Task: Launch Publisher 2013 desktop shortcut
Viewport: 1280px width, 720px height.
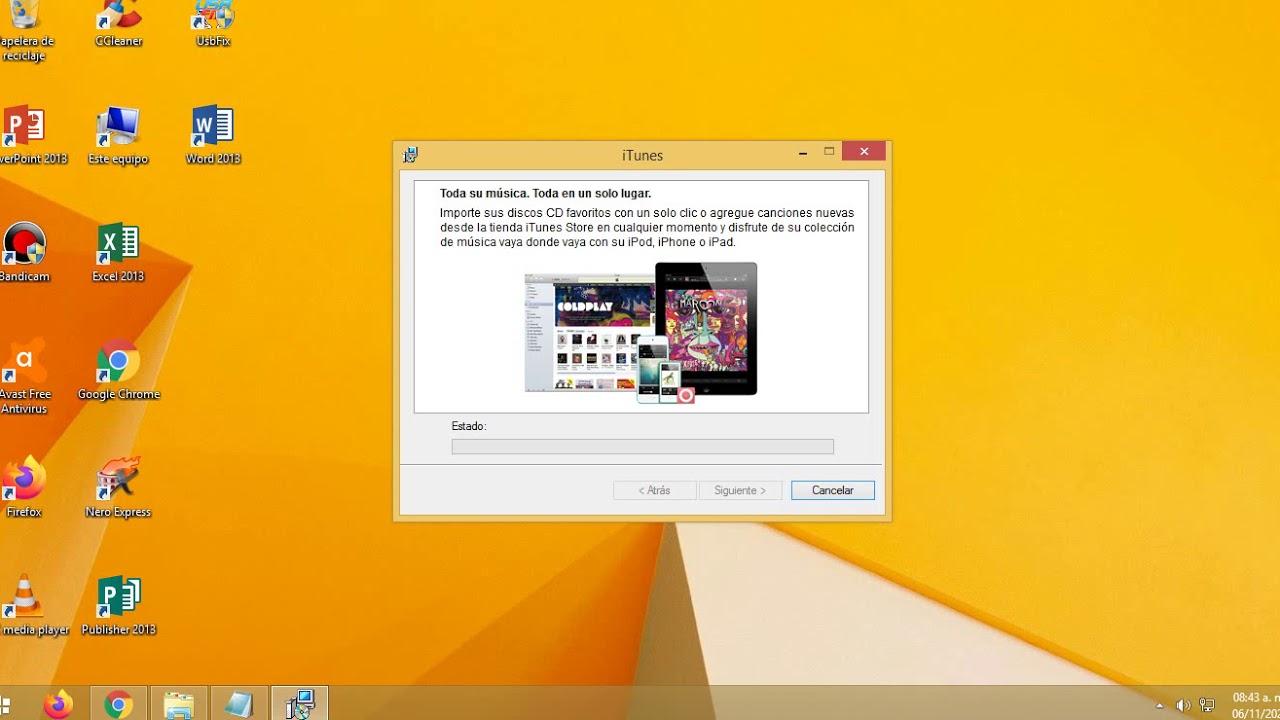Action: [x=118, y=607]
